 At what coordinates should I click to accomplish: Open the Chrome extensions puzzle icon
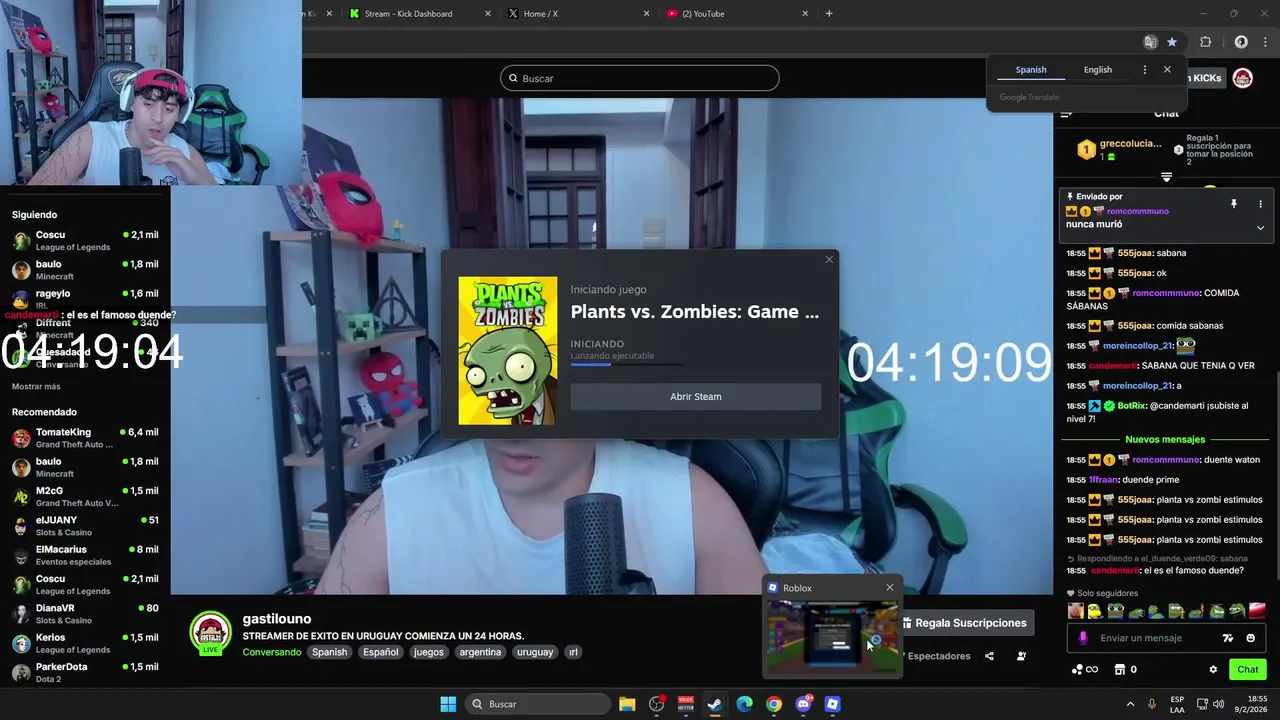point(1205,42)
